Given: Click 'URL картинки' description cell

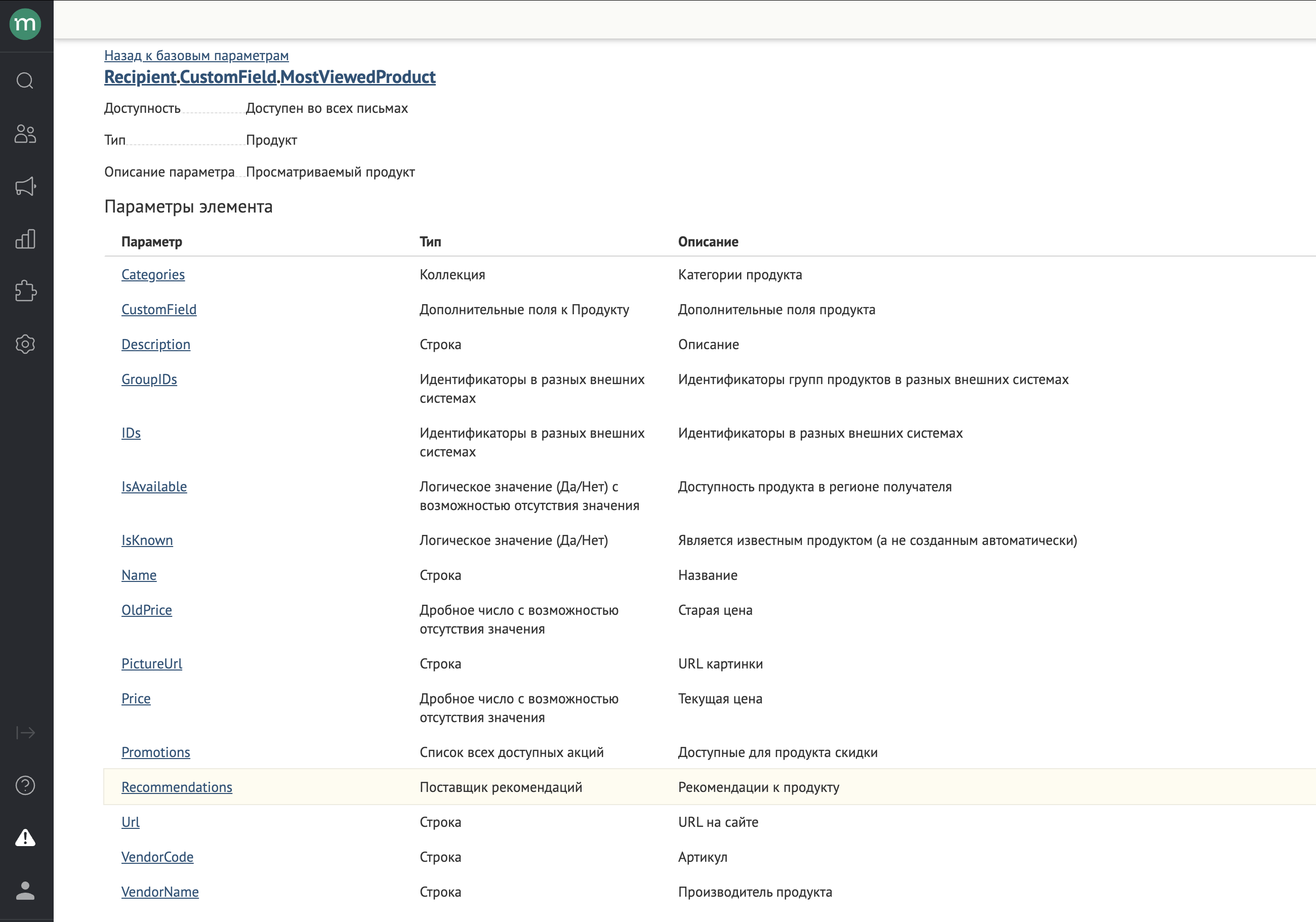Looking at the screenshot, I should click(x=720, y=663).
